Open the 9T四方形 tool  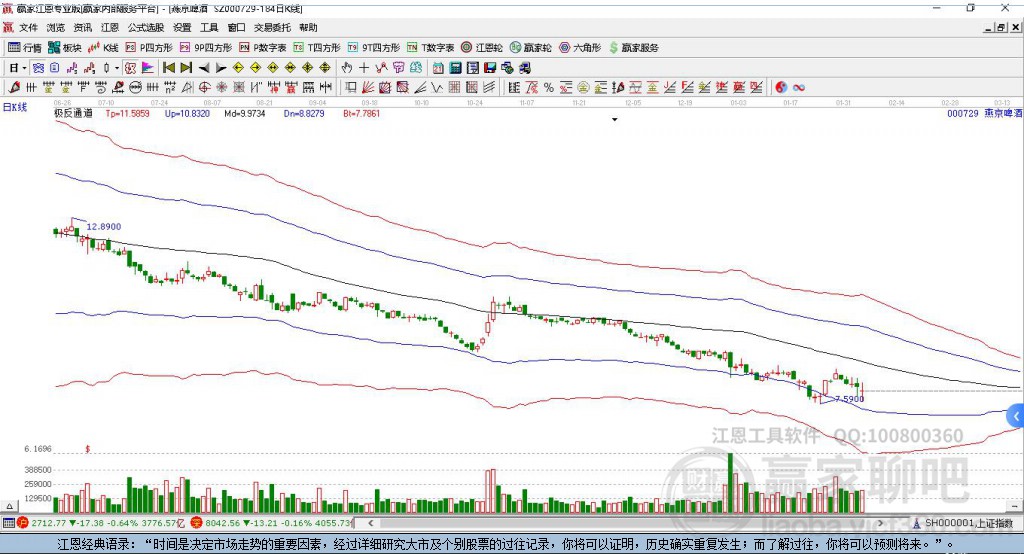(x=374, y=48)
